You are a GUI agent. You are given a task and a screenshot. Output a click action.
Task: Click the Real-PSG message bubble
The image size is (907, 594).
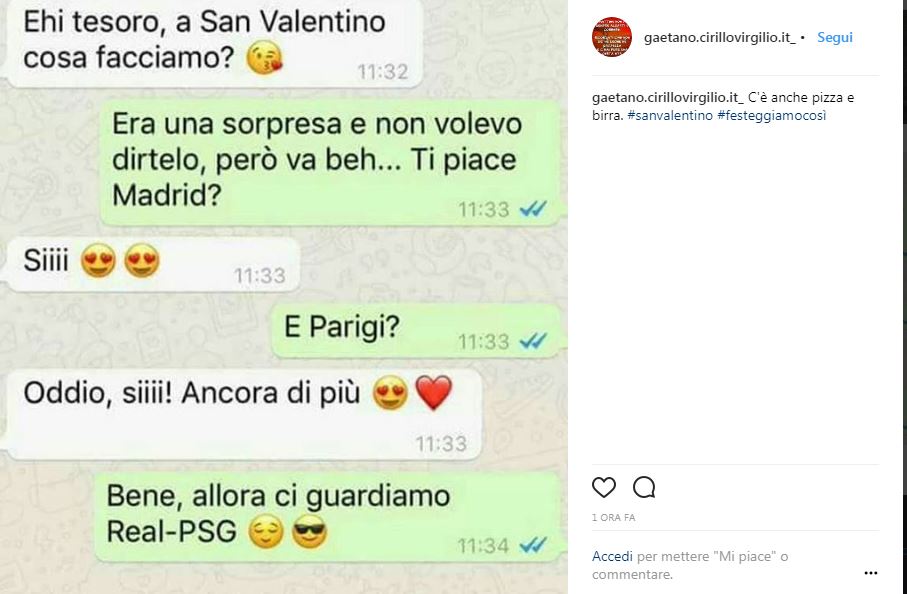327,517
